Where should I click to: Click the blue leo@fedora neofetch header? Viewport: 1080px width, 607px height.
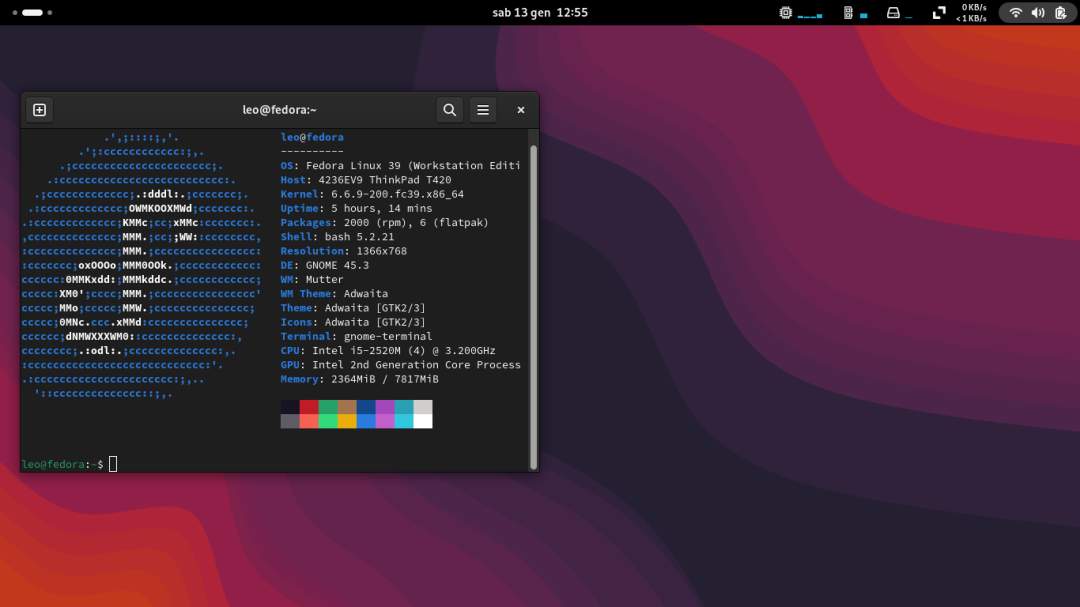(312, 137)
